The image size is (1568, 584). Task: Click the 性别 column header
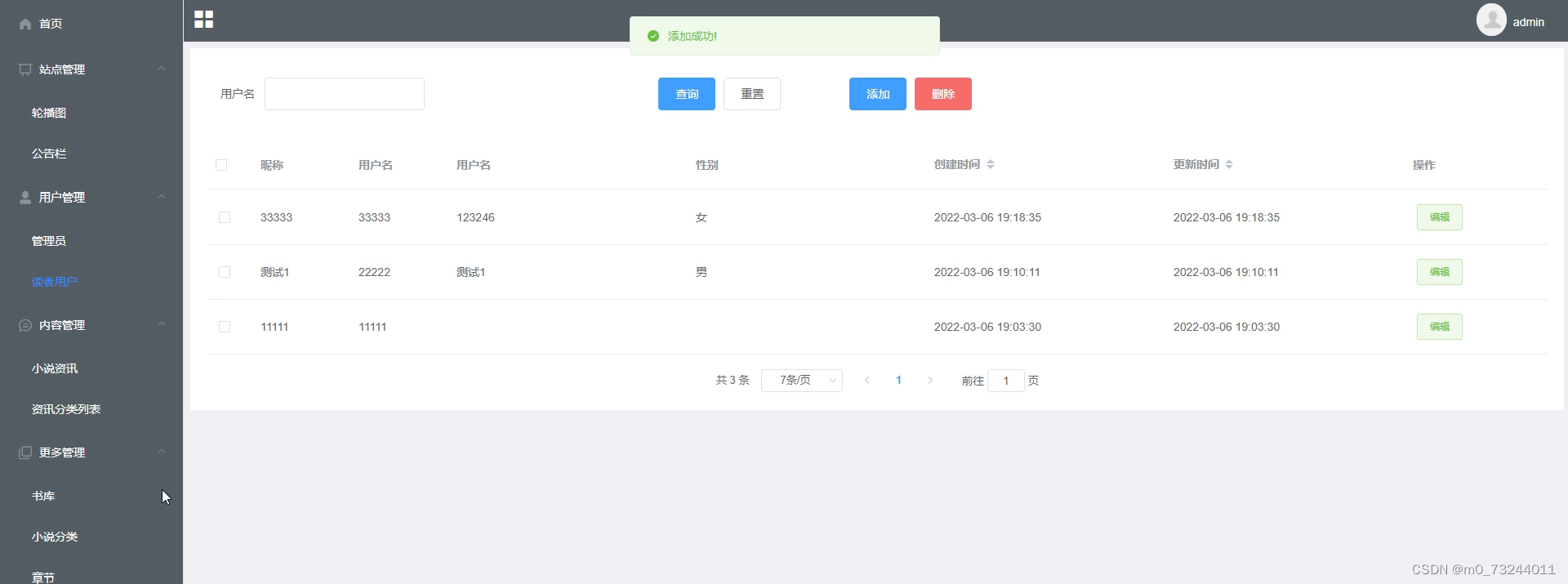pos(707,165)
